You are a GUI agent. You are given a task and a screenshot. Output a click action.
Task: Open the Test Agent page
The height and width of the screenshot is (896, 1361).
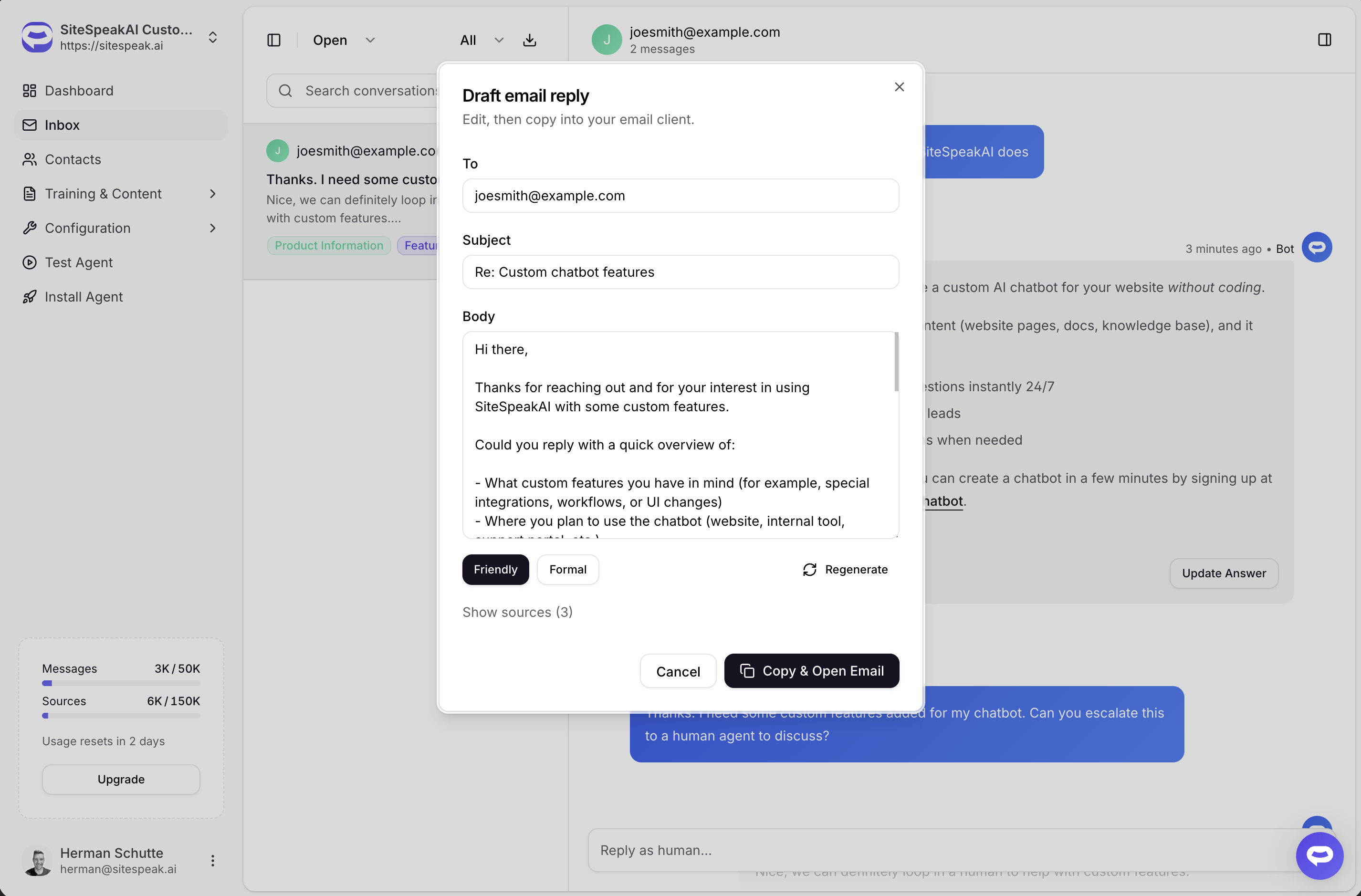pos(121,262)
